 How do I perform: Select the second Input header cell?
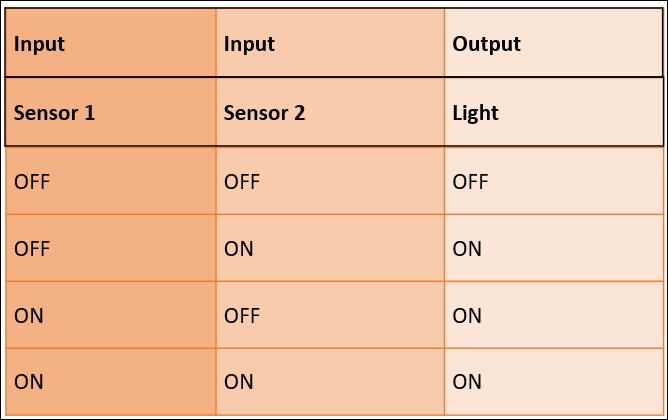click(x=330, y=43)
